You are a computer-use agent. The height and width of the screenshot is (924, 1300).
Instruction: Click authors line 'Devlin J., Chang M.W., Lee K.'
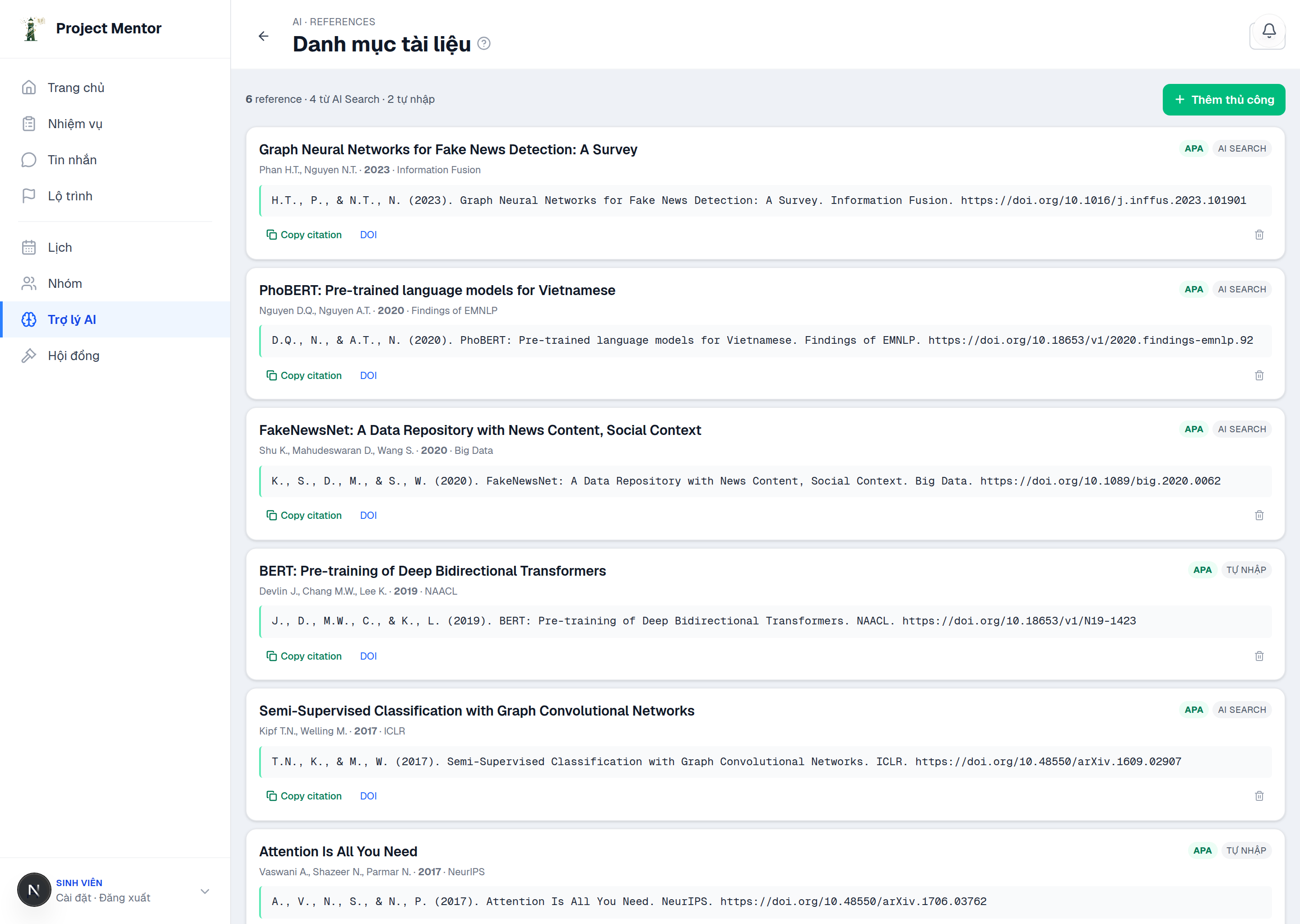[323, 591]
